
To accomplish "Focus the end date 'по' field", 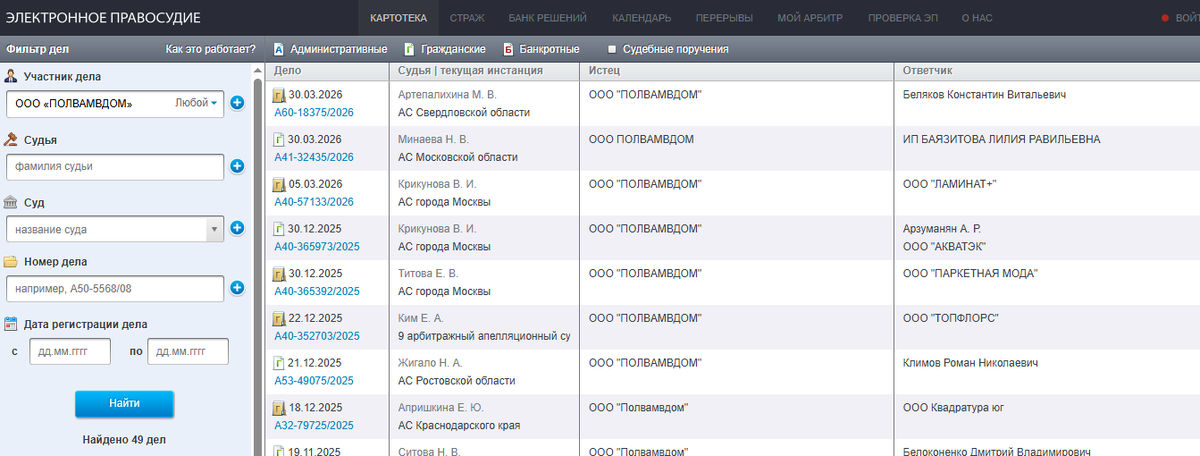I will tap(188, 351).
